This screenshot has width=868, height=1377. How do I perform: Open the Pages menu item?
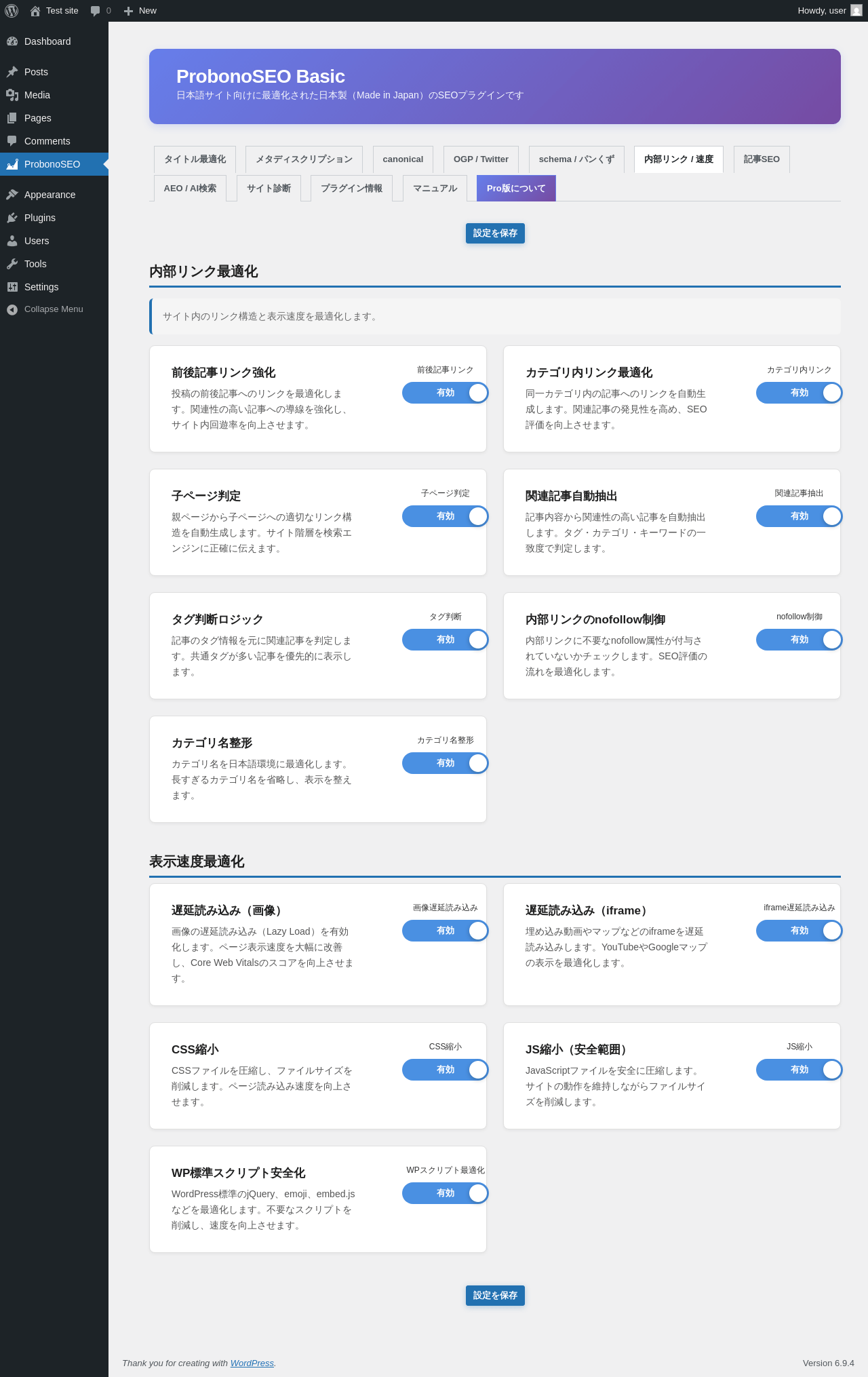tap(54, 118)
